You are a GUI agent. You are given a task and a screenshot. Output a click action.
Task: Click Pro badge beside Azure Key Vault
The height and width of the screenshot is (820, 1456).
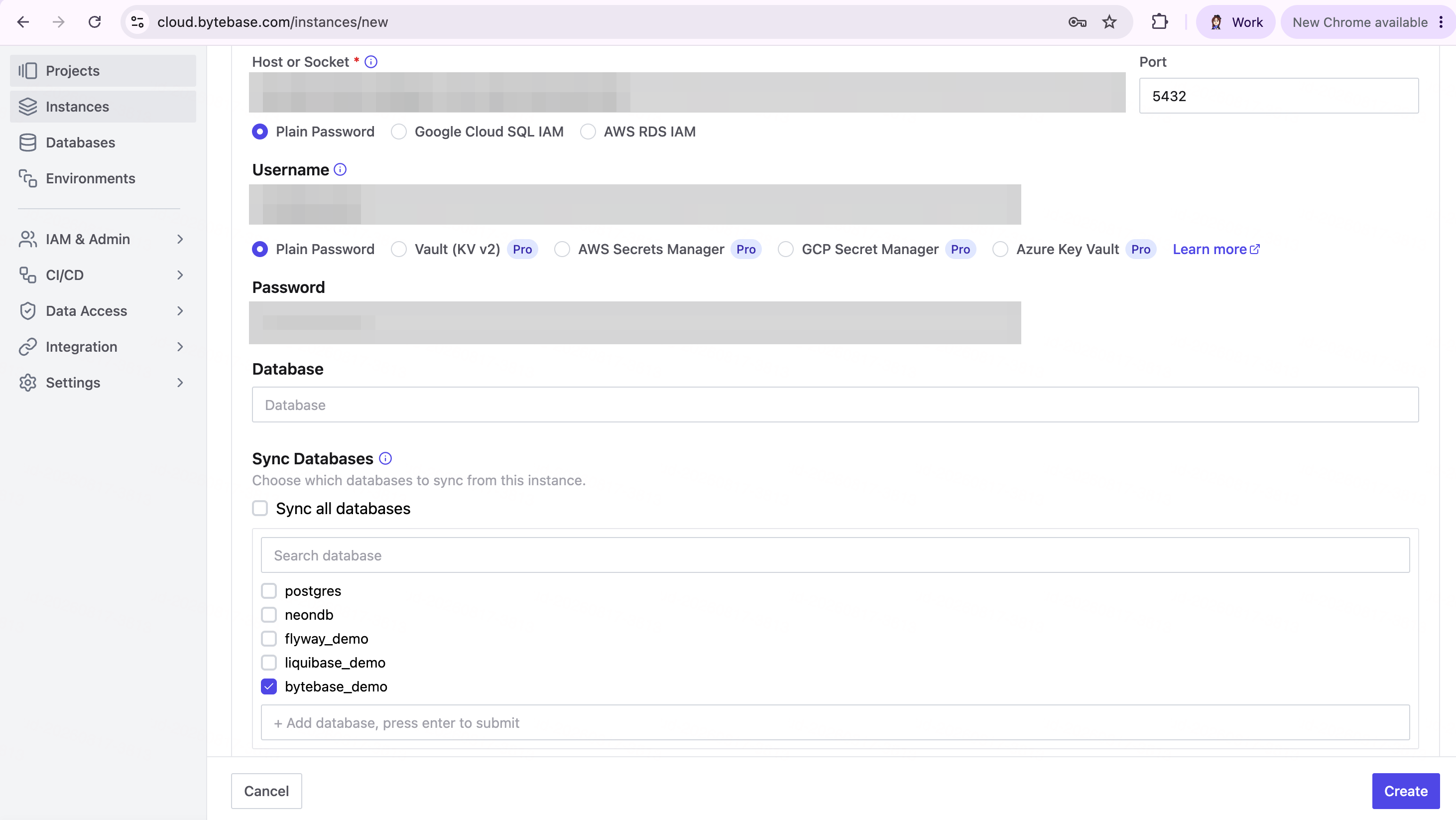point(1141,250)
